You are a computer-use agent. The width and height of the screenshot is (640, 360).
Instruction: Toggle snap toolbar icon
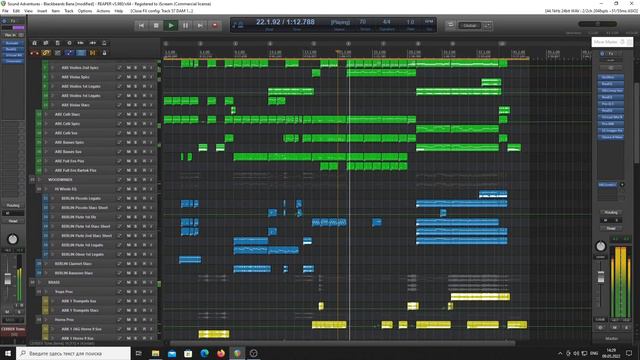[x=93, y=53]
